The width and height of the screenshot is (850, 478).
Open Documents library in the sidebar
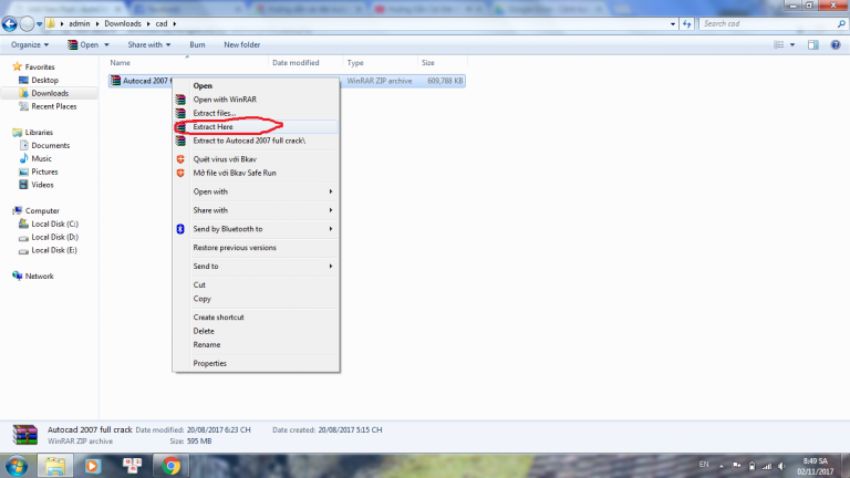click(x=50, y=145)
